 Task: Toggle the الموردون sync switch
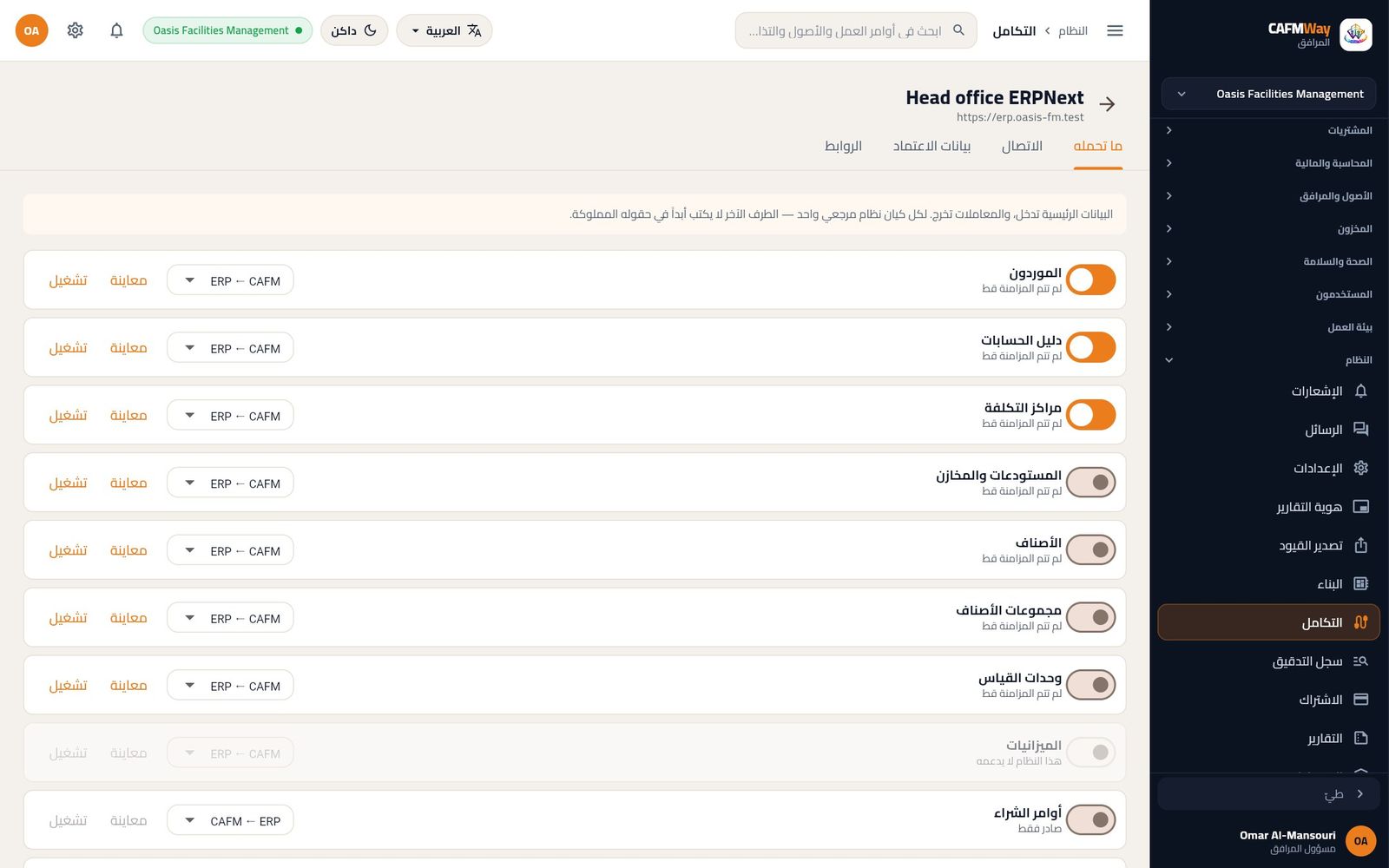[1090, 280]
